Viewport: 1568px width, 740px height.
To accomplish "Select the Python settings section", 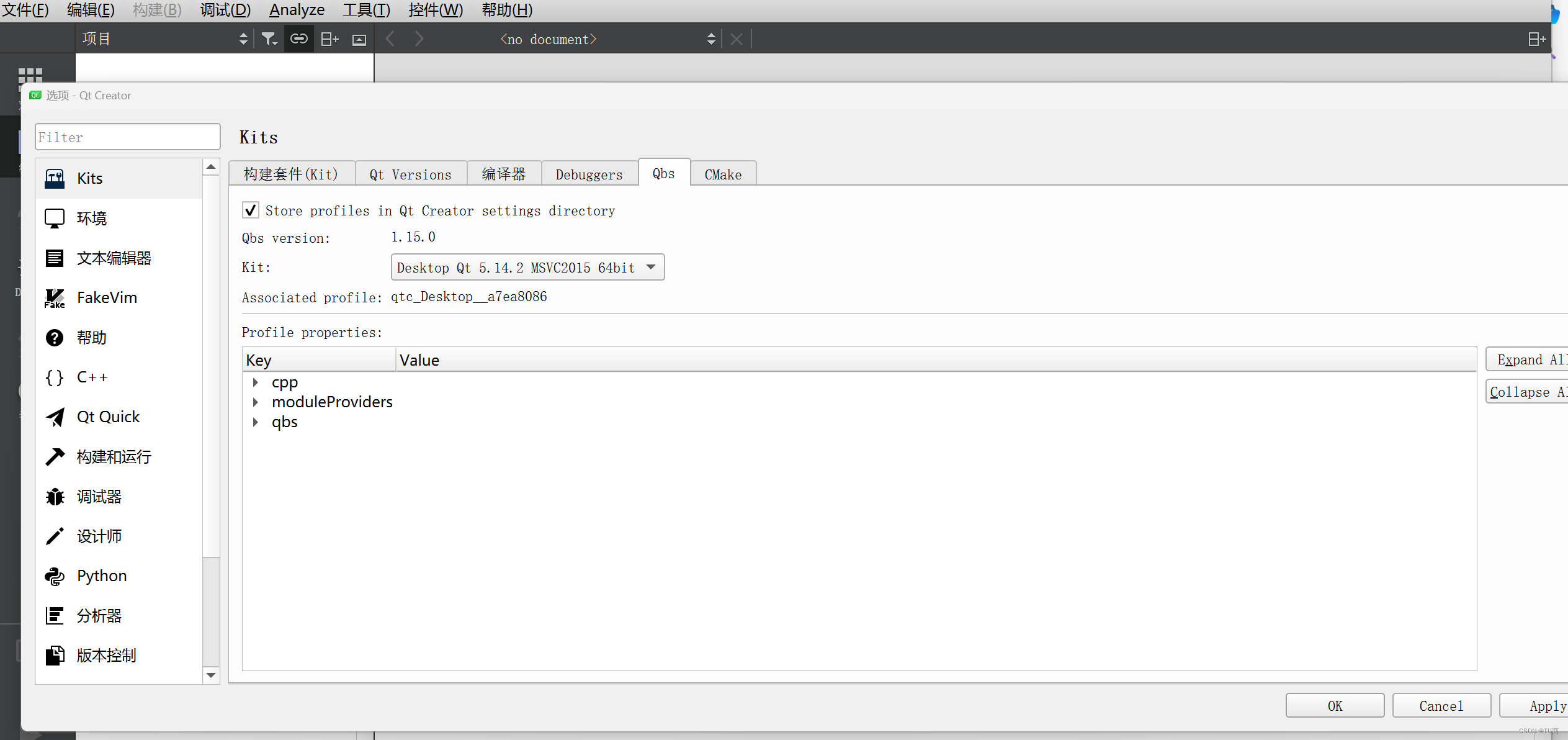I will pos(101,575).
